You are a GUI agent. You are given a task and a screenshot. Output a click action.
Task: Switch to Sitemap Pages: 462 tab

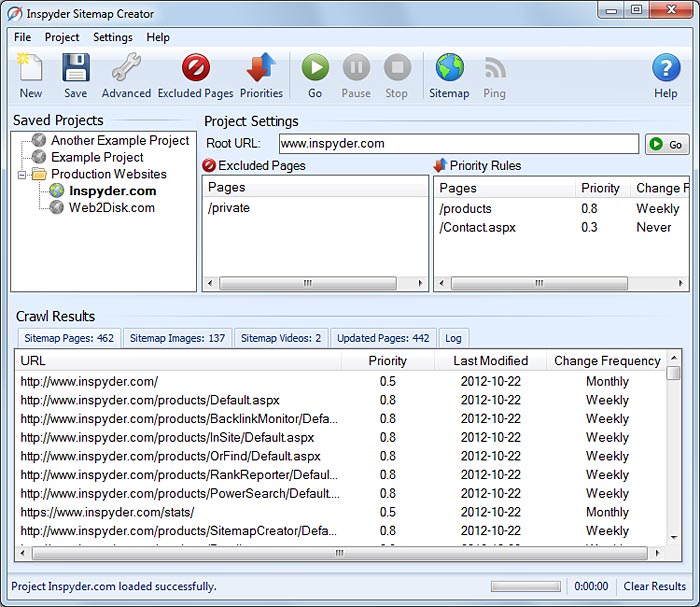coord(69,338)
